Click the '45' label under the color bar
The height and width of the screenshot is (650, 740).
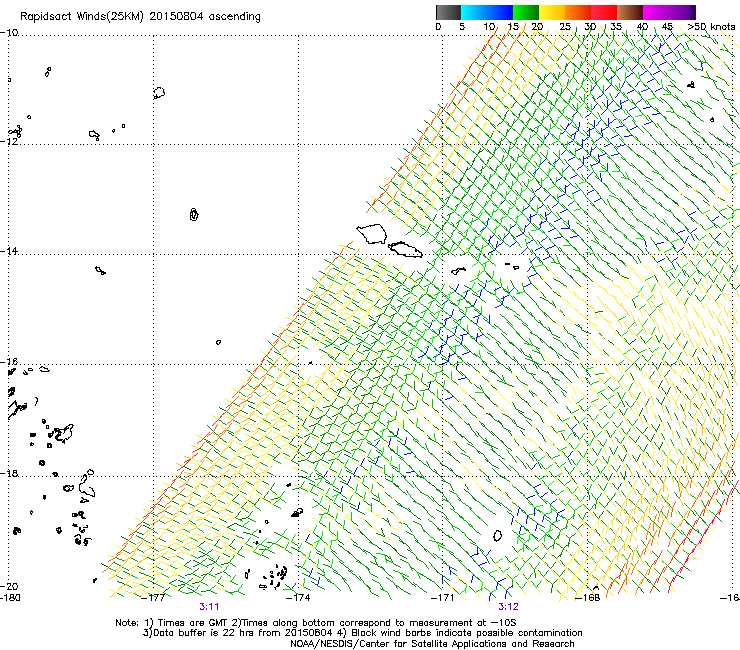[x=667, y=27]
